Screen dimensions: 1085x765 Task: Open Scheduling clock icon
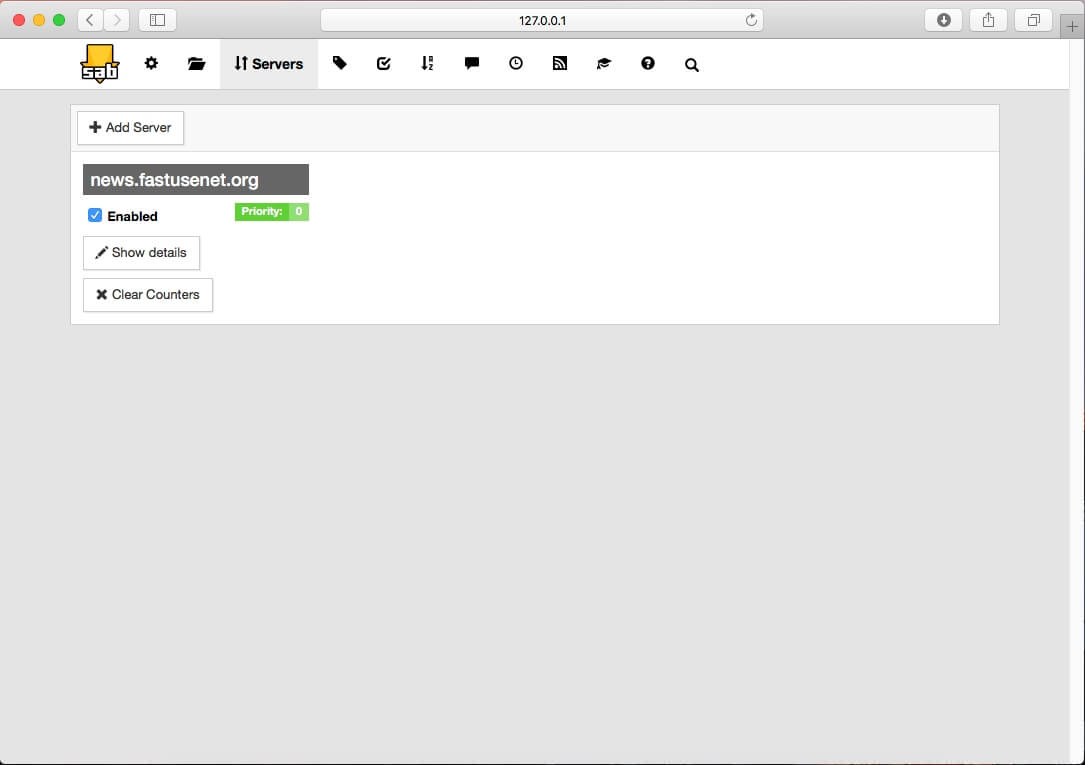coord(516,64)
